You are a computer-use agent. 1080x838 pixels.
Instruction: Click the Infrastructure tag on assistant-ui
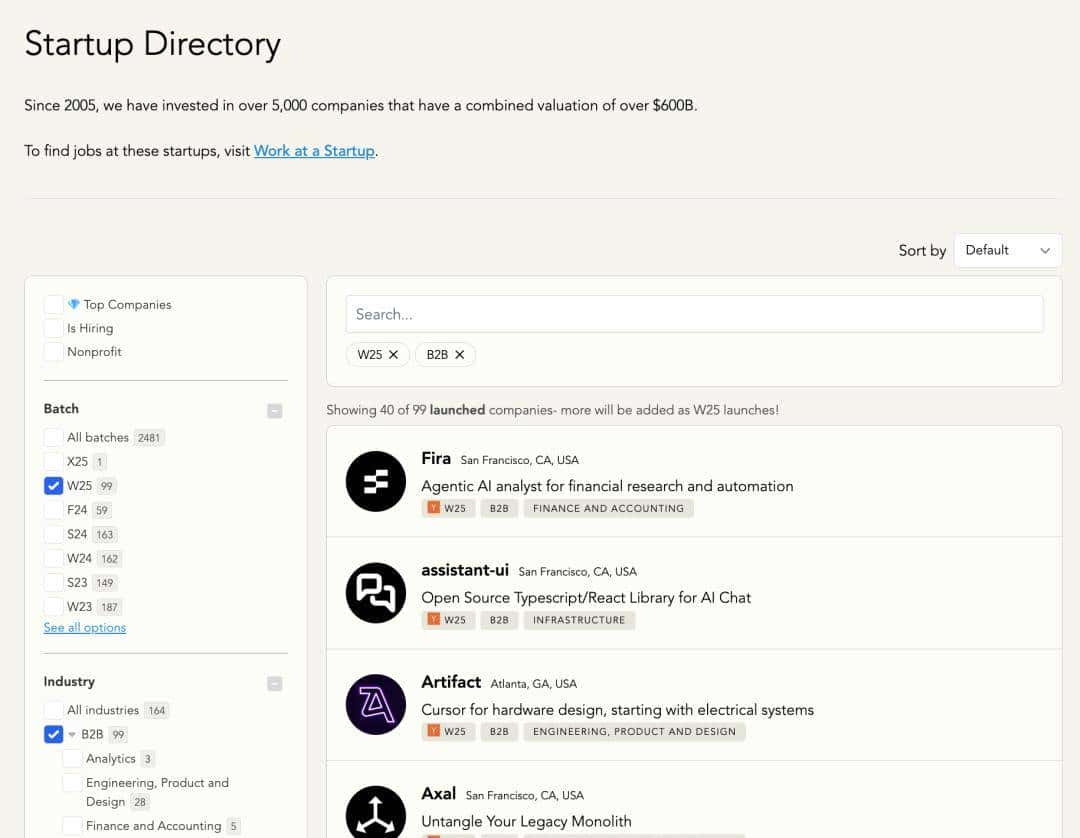click(x=578, y=620)
